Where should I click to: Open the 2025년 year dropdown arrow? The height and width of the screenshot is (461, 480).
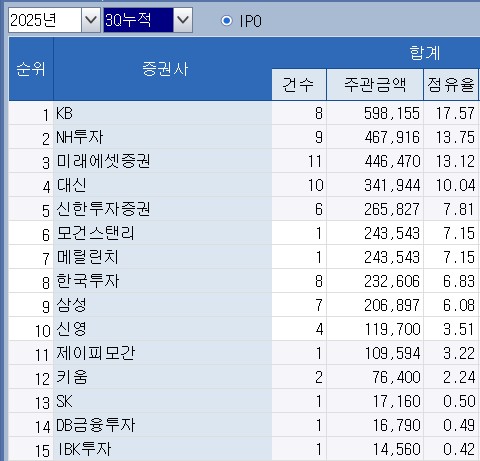pos(91,20)
